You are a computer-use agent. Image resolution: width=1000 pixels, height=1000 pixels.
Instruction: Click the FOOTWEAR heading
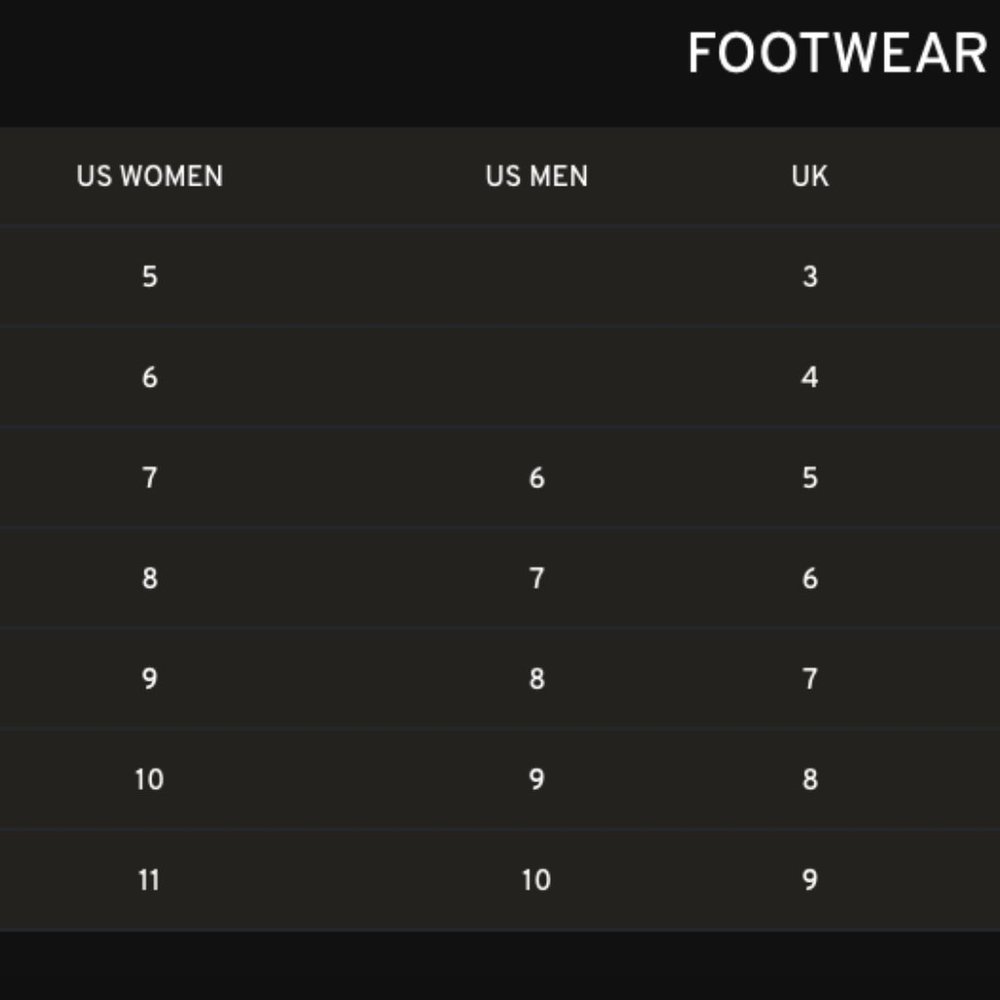point(837,54)
